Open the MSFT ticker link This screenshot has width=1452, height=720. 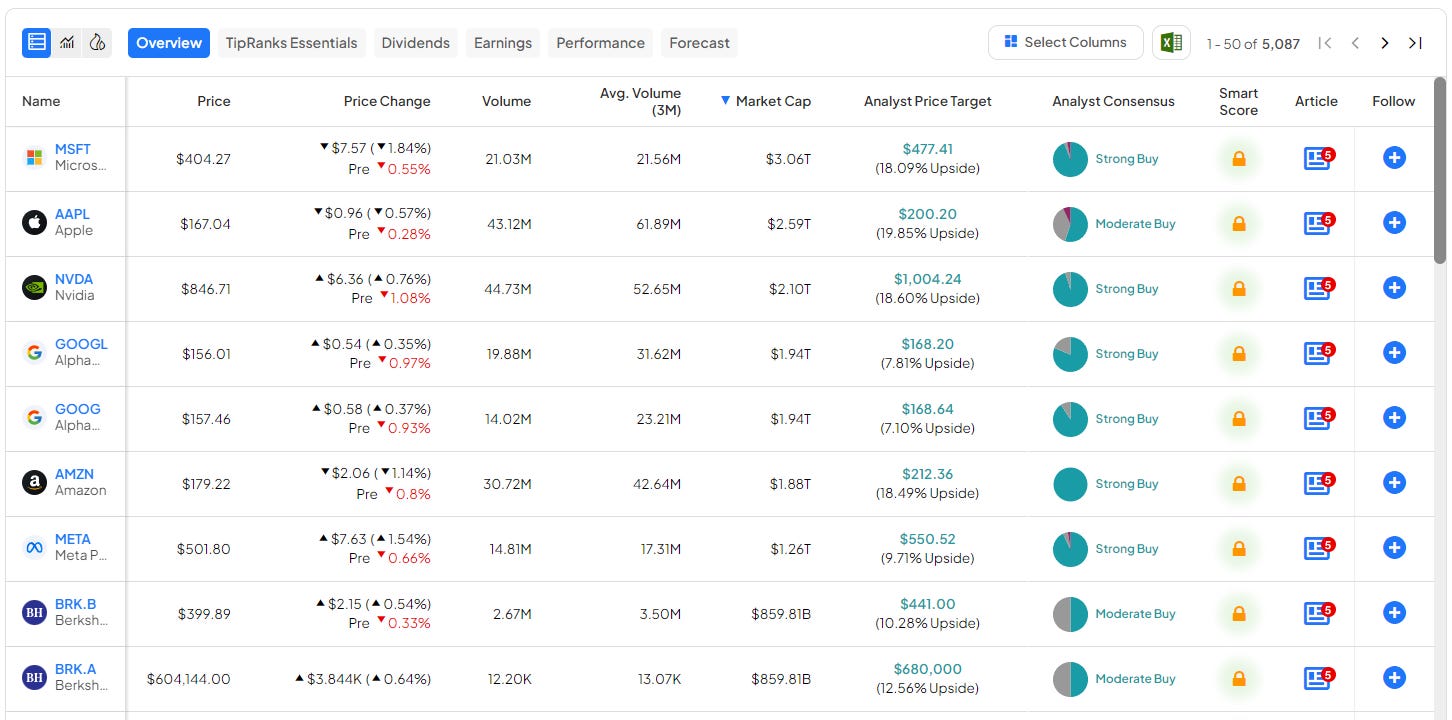73,149
